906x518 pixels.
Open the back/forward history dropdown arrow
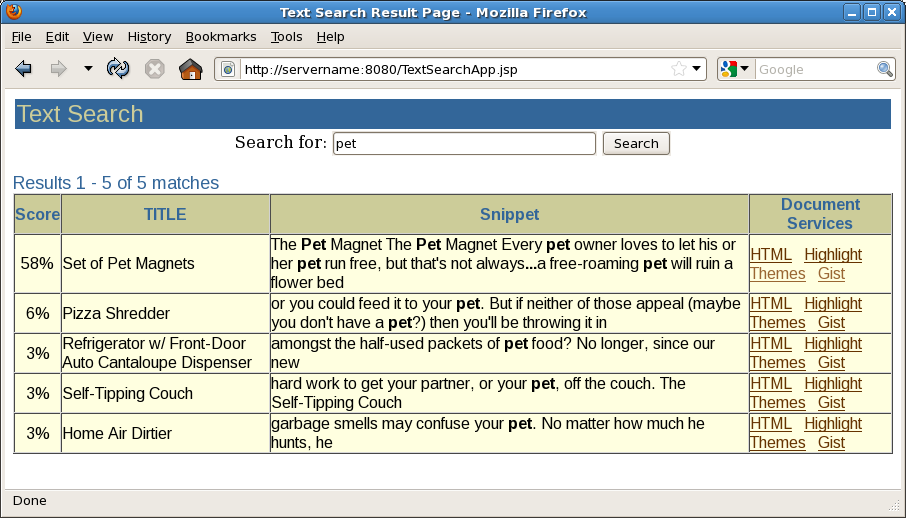[x=88, y=69]
